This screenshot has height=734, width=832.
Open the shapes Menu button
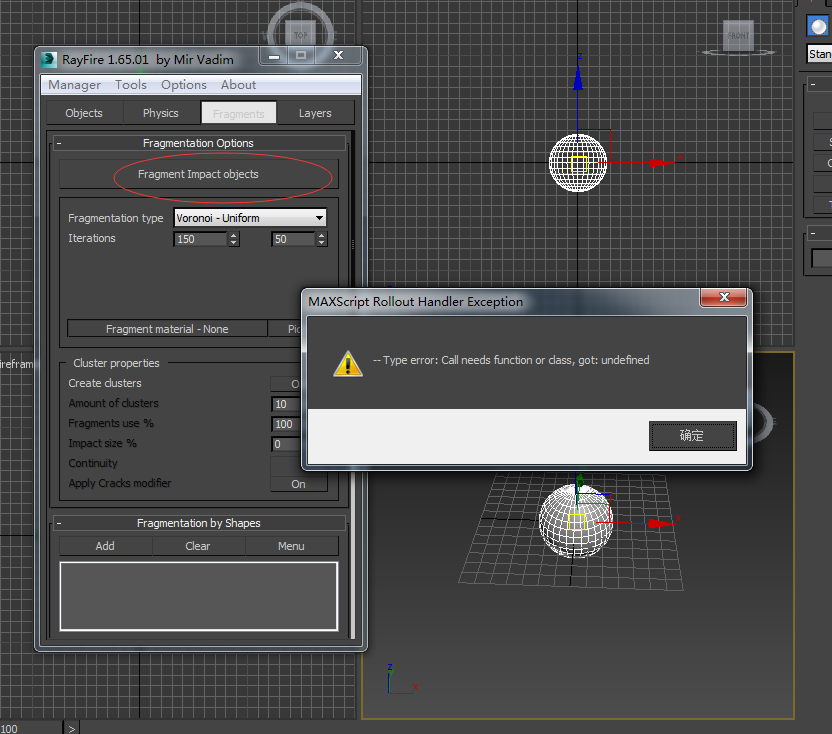coord(291,546)
